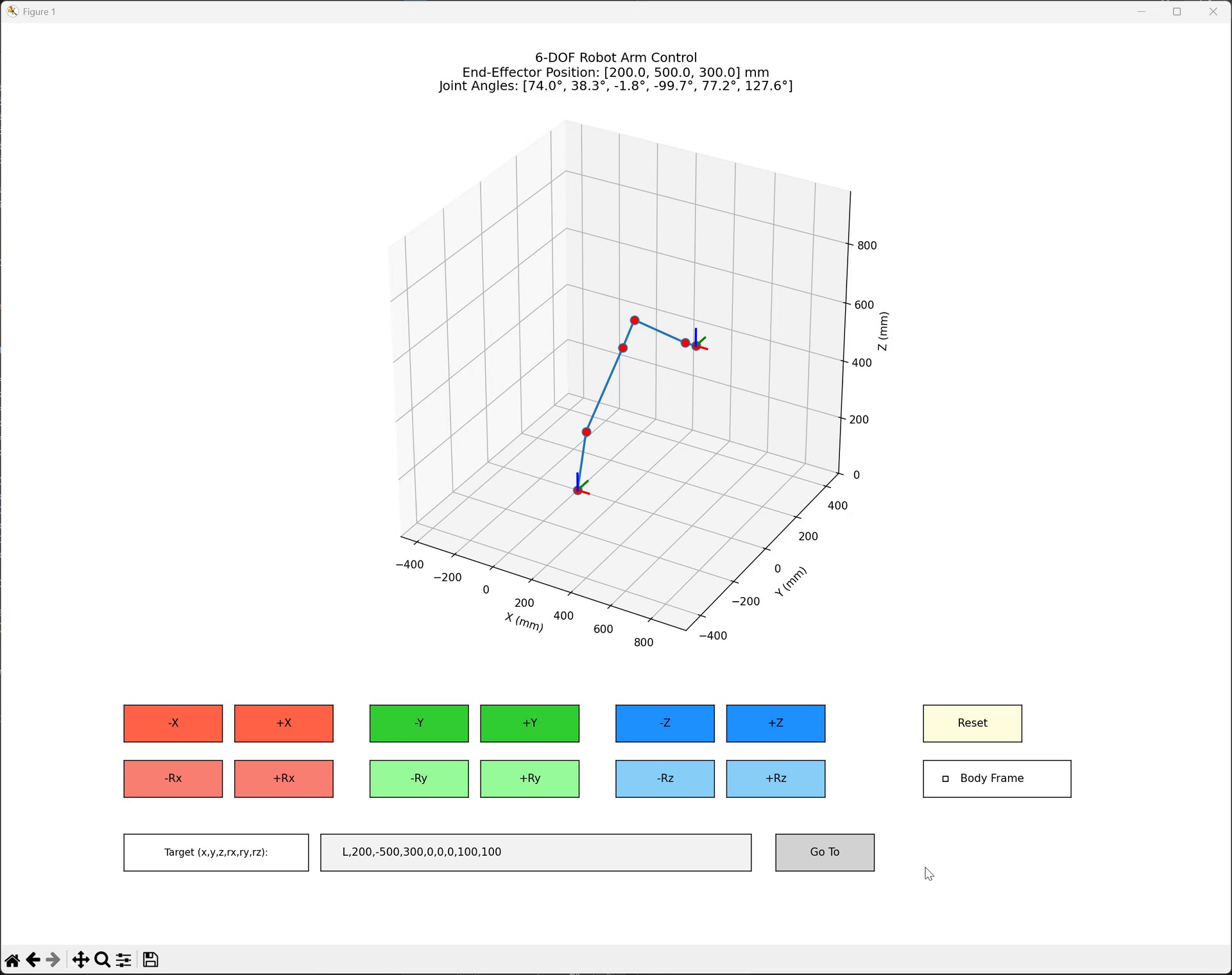Click the -Ry rotation button
The height and width of the screenshot is (975, 1232).
(419, 779)
